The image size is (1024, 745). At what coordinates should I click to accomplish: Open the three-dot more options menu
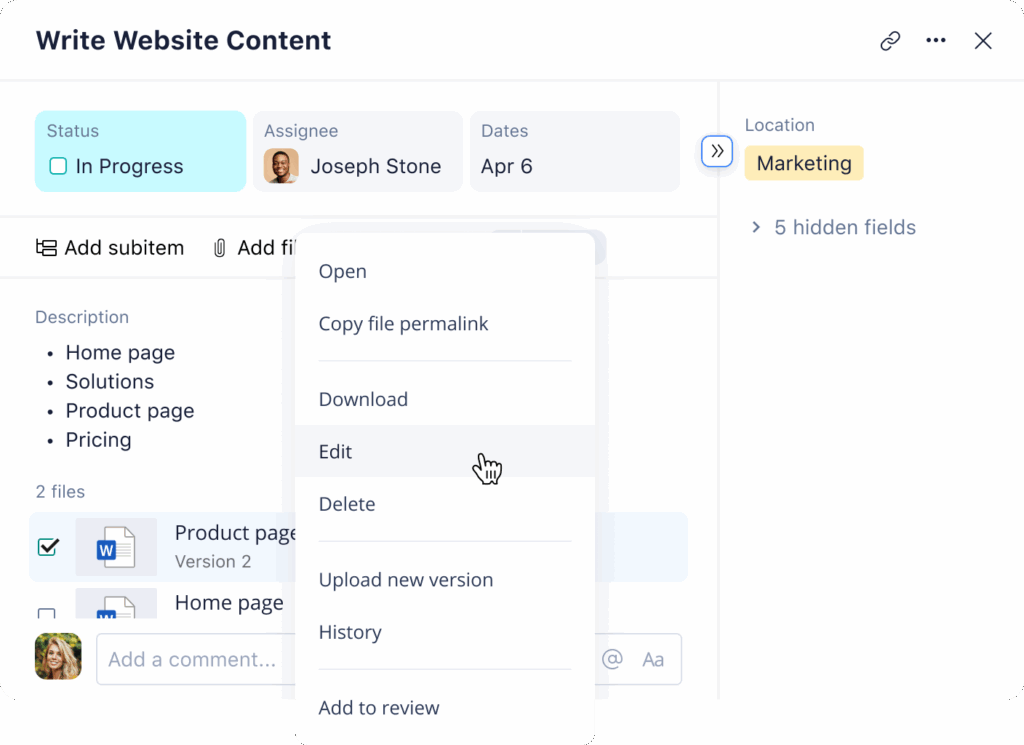tap(936, 41)
